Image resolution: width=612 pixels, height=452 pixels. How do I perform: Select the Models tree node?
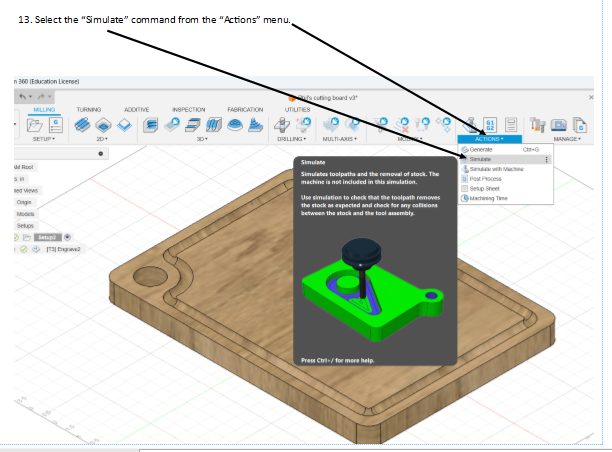tap(25, 214)
